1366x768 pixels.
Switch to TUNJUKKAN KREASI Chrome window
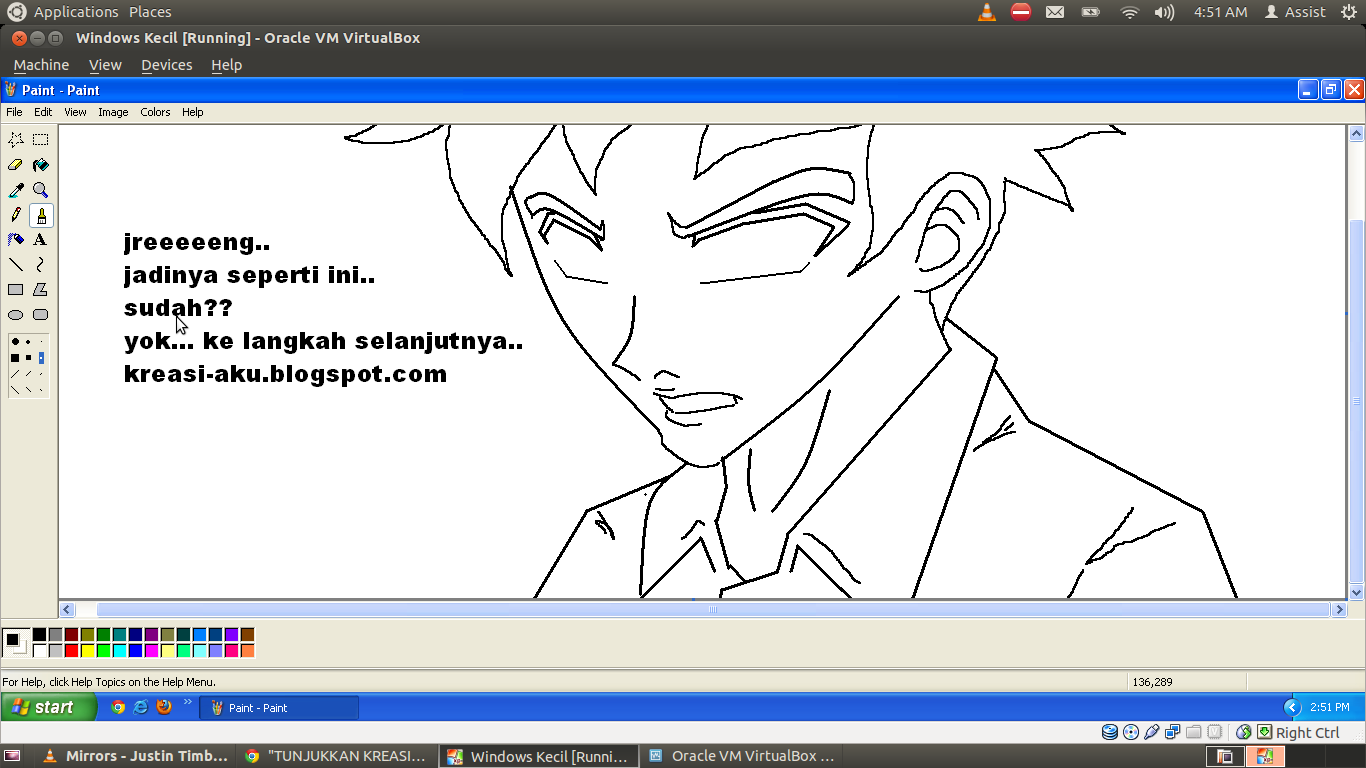pyautogui.click(x=338, y=756)
